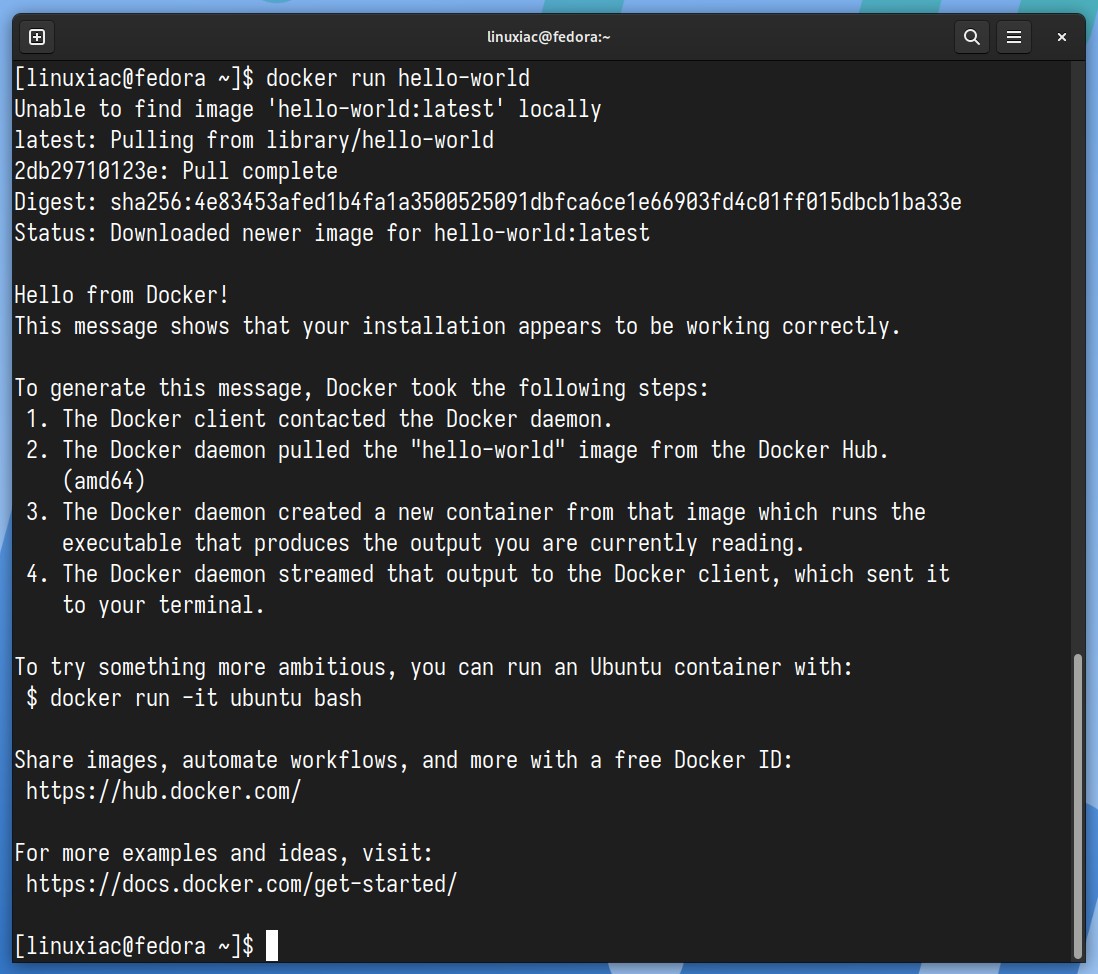Click the '(amd64)' text

point(104,481)
